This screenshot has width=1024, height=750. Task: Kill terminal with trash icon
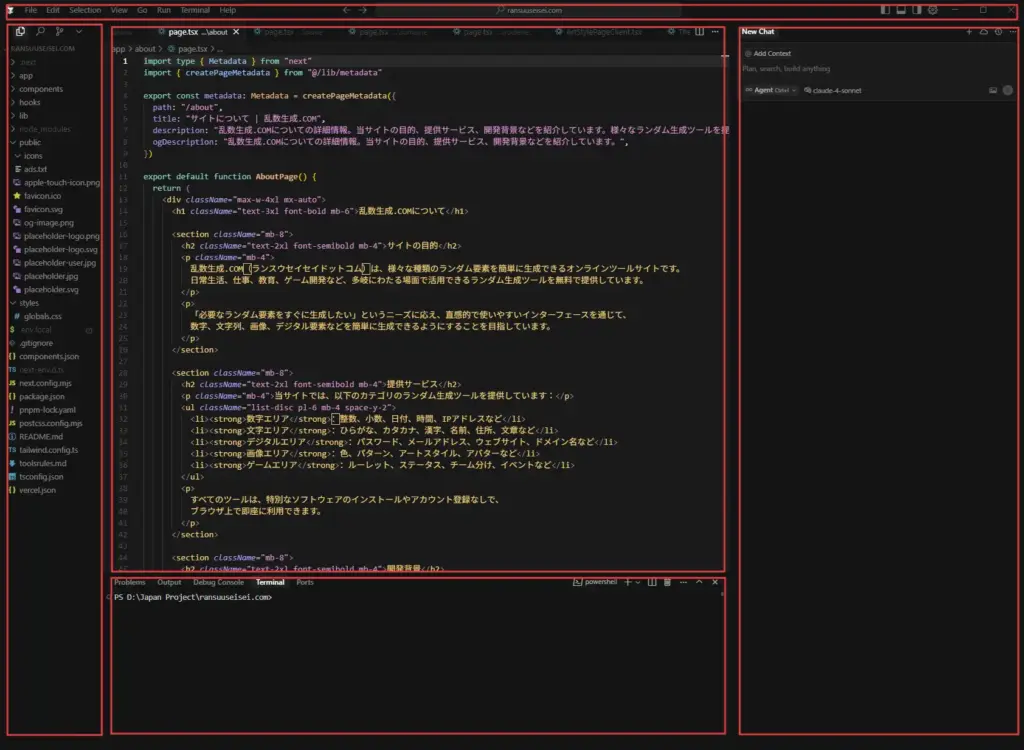pyautogui.click(x=667, y=581)
